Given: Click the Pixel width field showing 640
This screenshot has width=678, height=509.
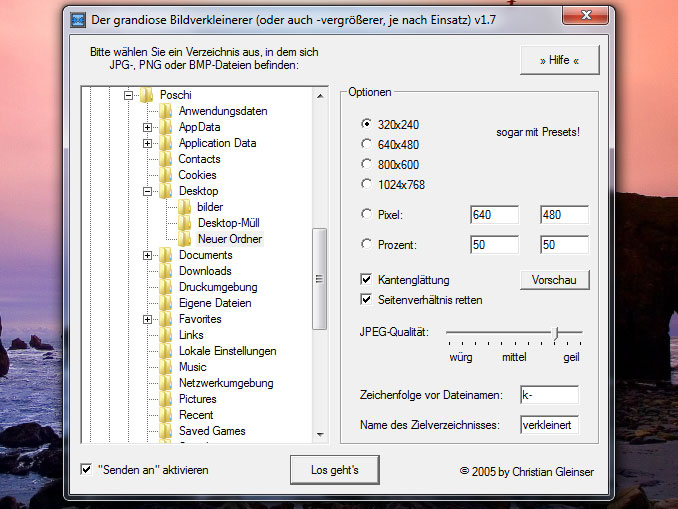Looking at the screenshot, I should (x=494, y=215).
